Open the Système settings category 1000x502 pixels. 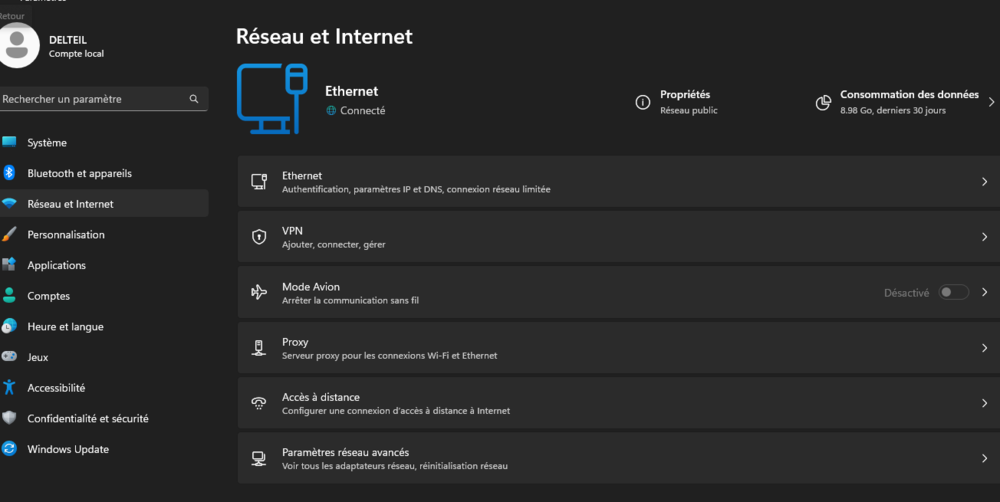pyautogui.click(x=47, y=143)
